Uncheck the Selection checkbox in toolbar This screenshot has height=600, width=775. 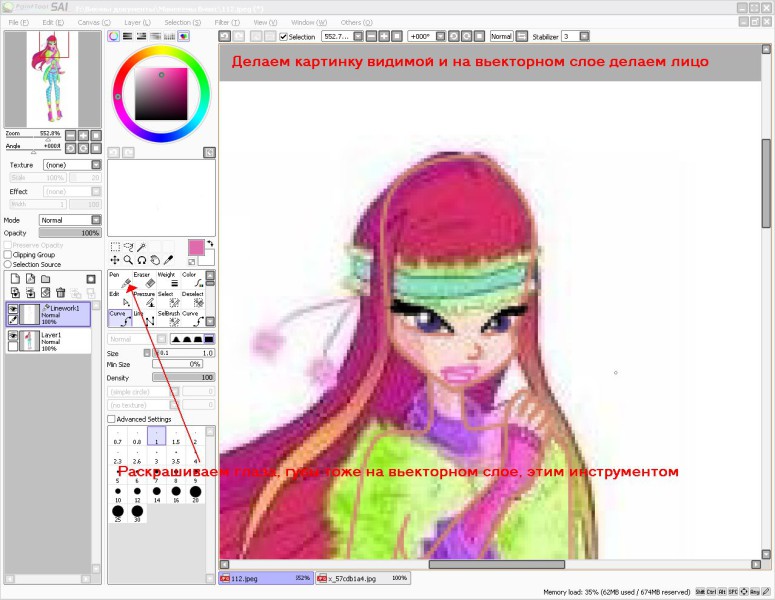click(x=283, y=37)
